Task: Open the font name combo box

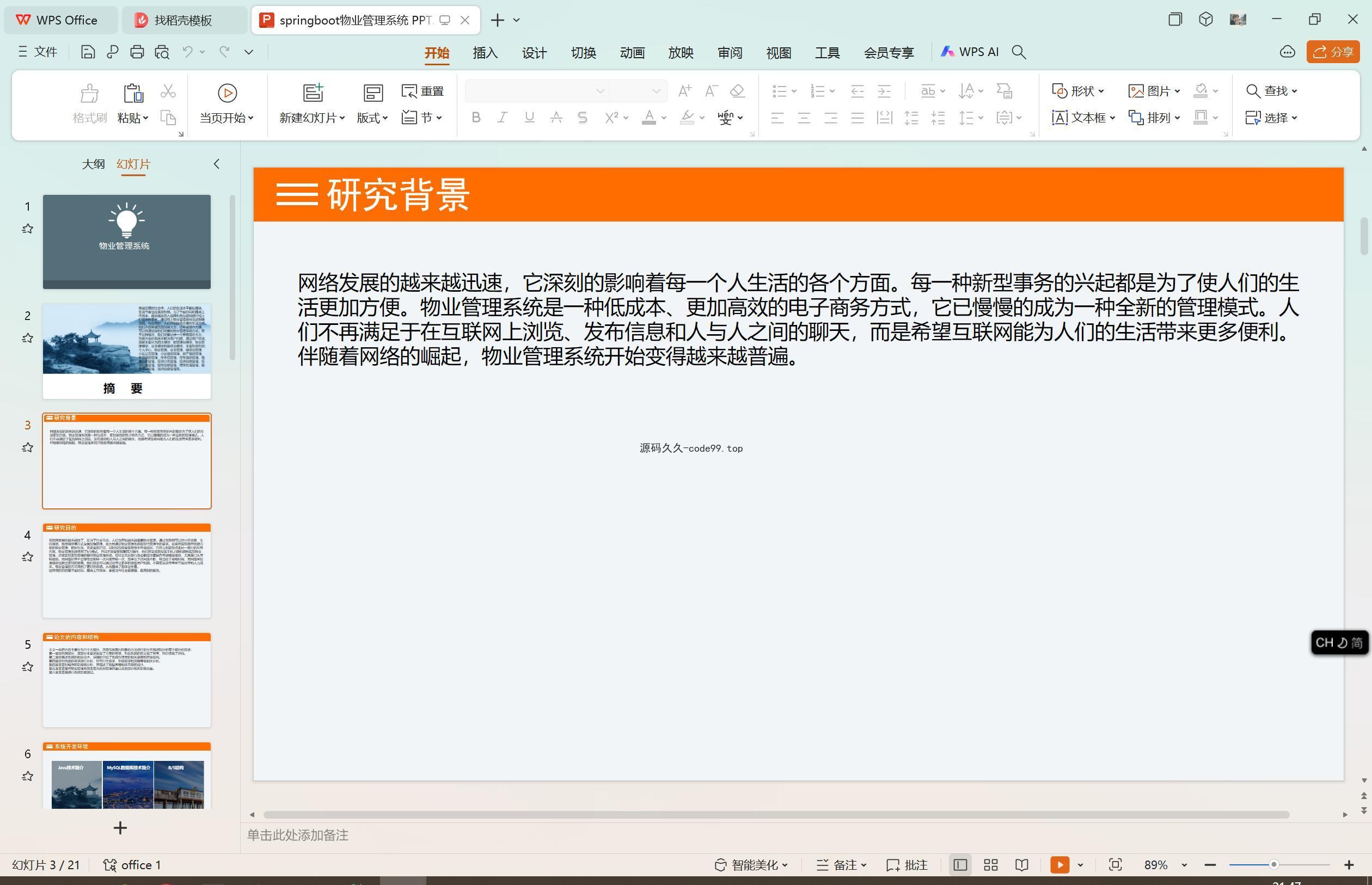Action: (536, 91)
